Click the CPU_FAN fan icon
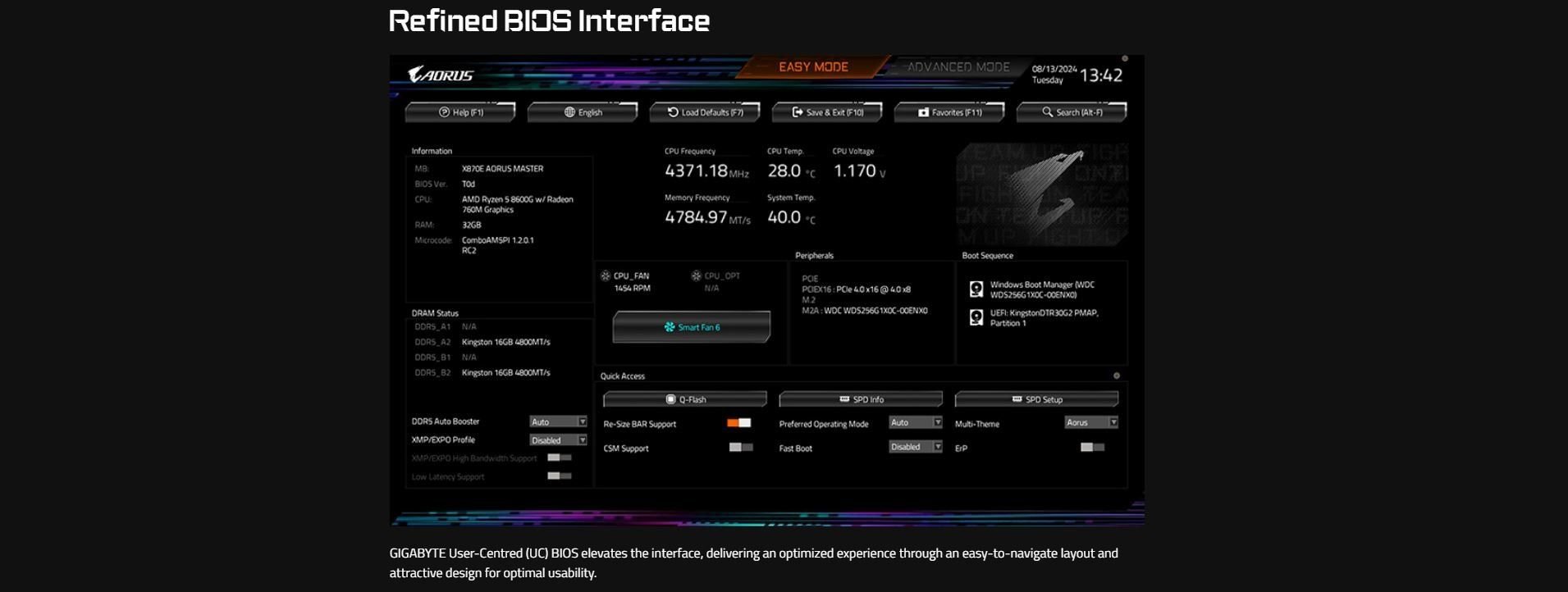The height and width of the screenshot is (592, 1568). coord(606,276)
